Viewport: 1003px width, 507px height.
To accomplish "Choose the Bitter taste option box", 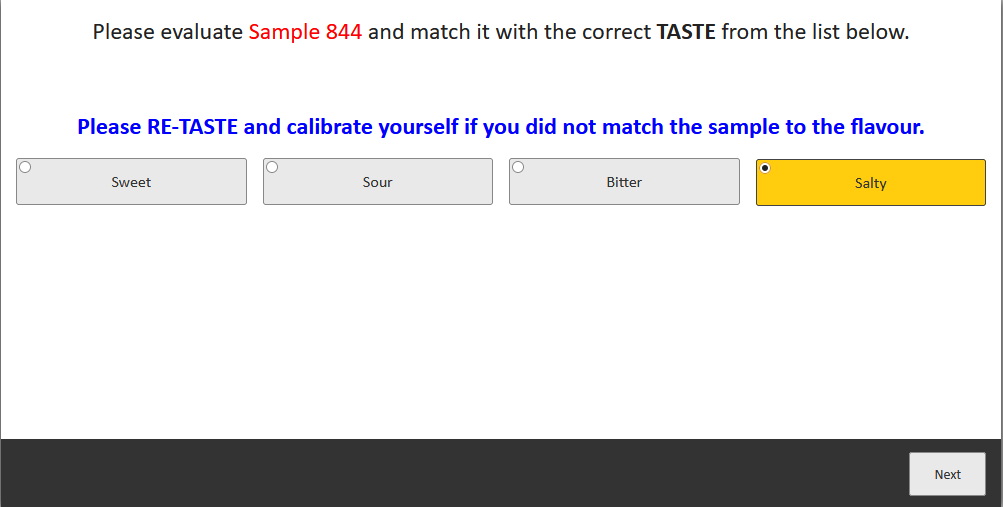I will [x=624, y=182].
